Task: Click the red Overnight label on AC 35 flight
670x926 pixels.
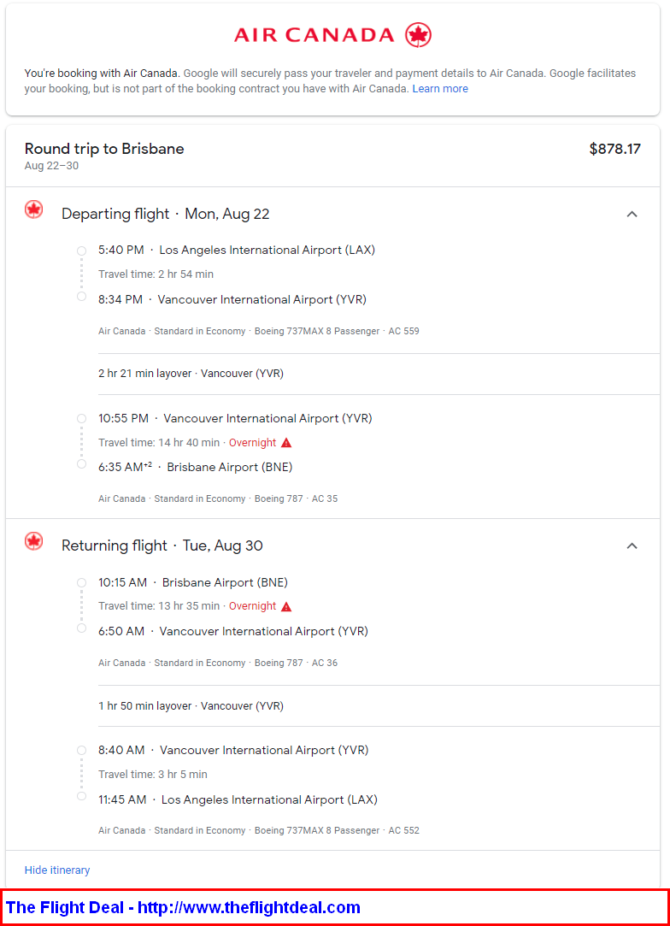Action: pos(253,442)
